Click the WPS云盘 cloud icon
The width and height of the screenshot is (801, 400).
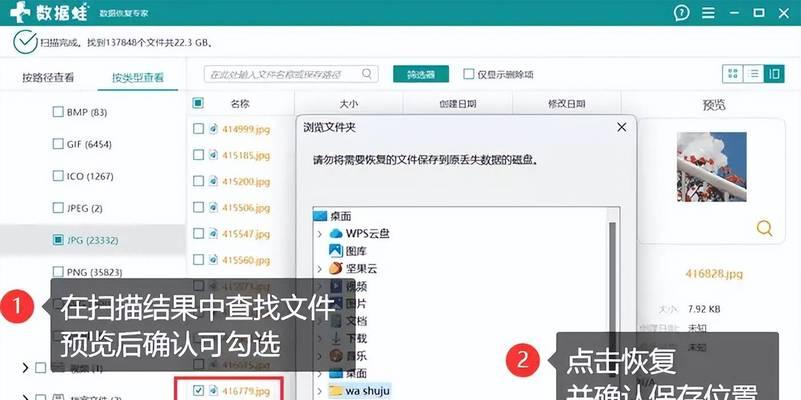[x=336, y=233]
